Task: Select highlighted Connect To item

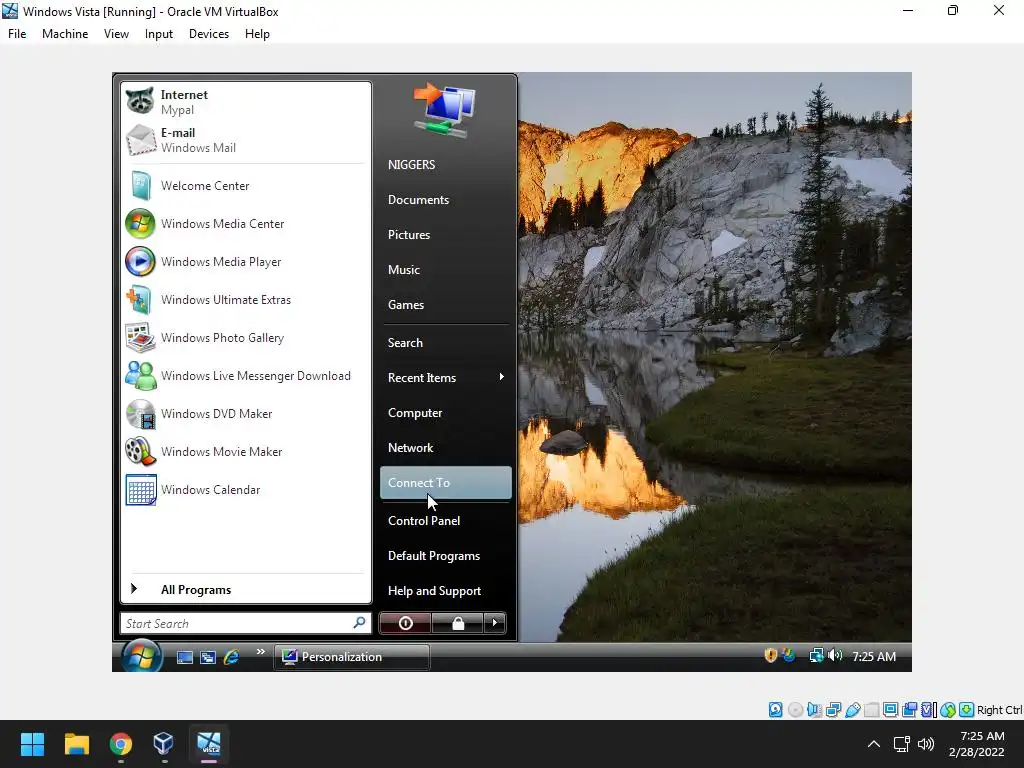Action: [445, 483]
